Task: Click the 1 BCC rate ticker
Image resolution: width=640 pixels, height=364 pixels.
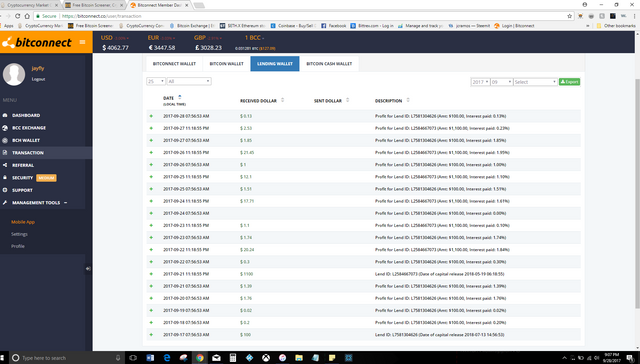Action: (255, 42)
